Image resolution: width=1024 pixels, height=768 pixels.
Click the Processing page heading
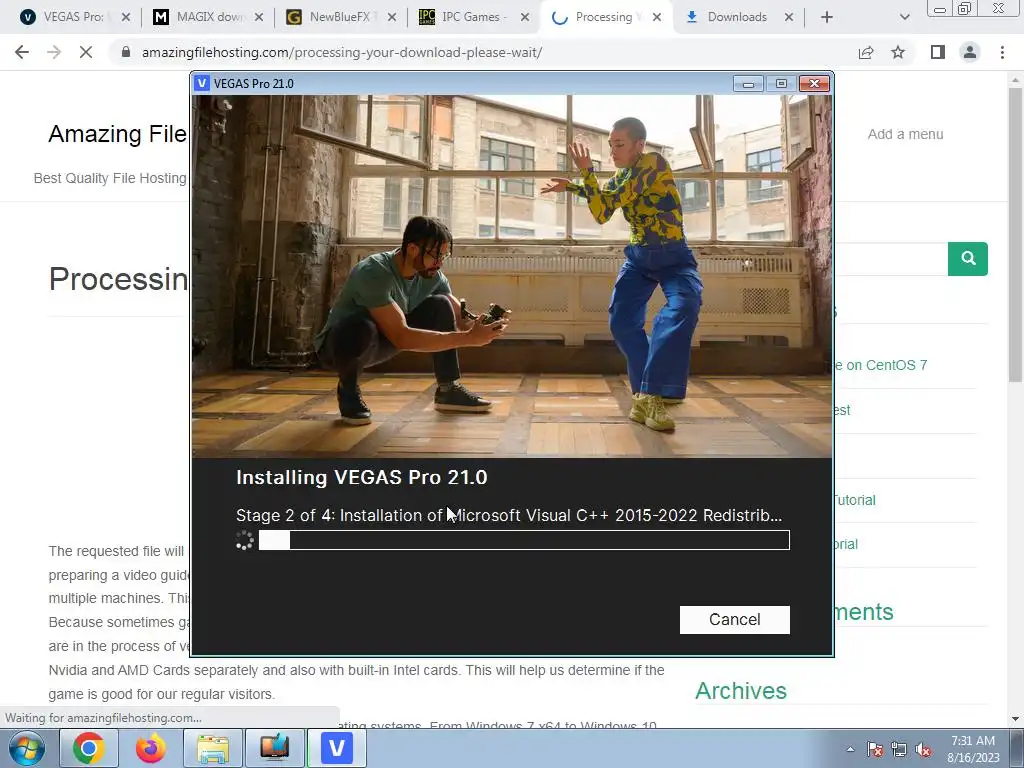118,279
